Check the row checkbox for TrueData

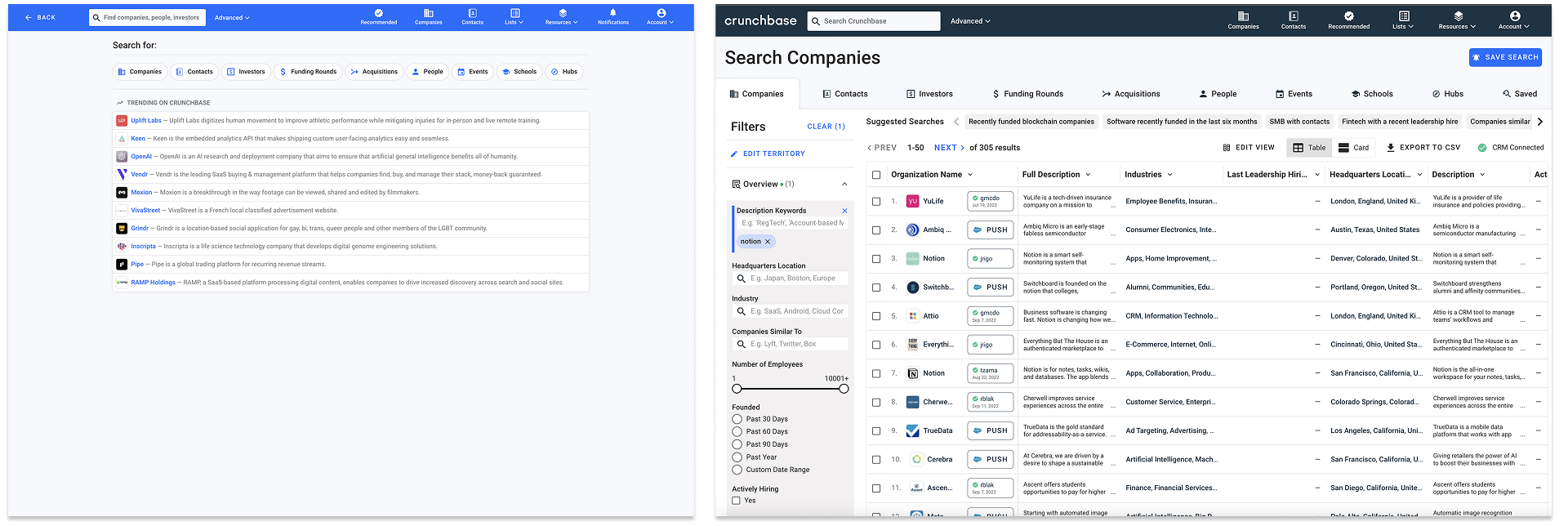pos(876,430)
